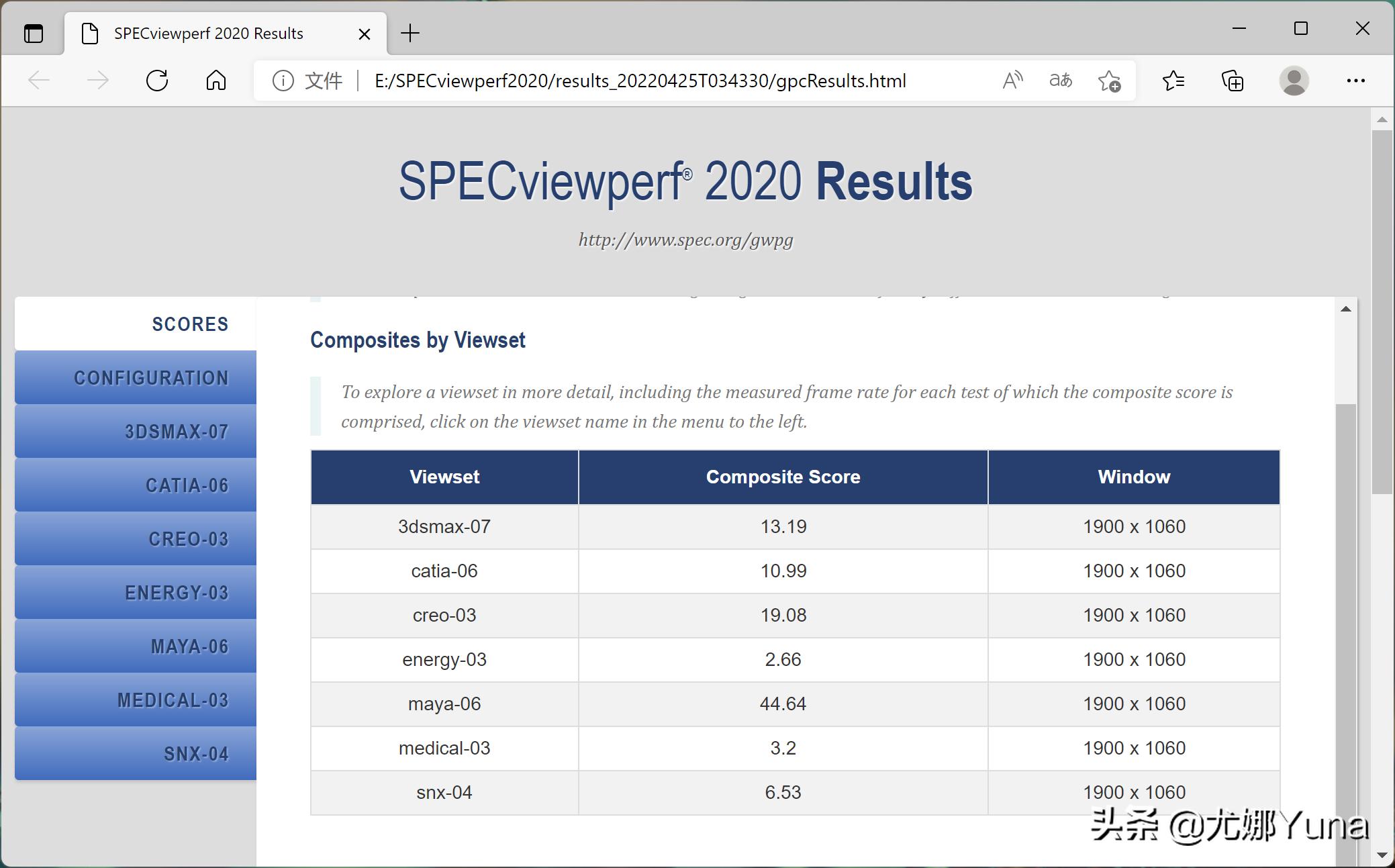
Task: Close the SPECviewperf 2020 Results tab
Action: click(x=365, y=34)
